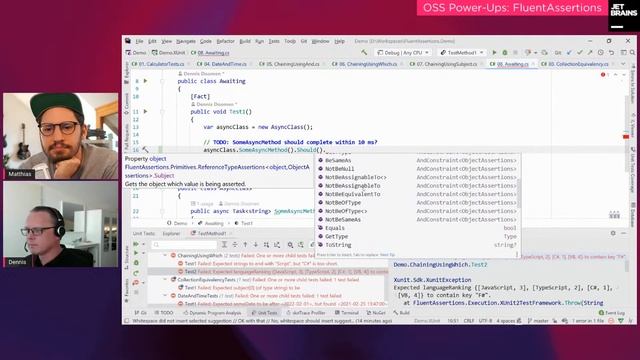Viewport: 640px width, 360px height.
Task: Click Collapse All icon in test toolbar
Action: (x=235, y=244)
